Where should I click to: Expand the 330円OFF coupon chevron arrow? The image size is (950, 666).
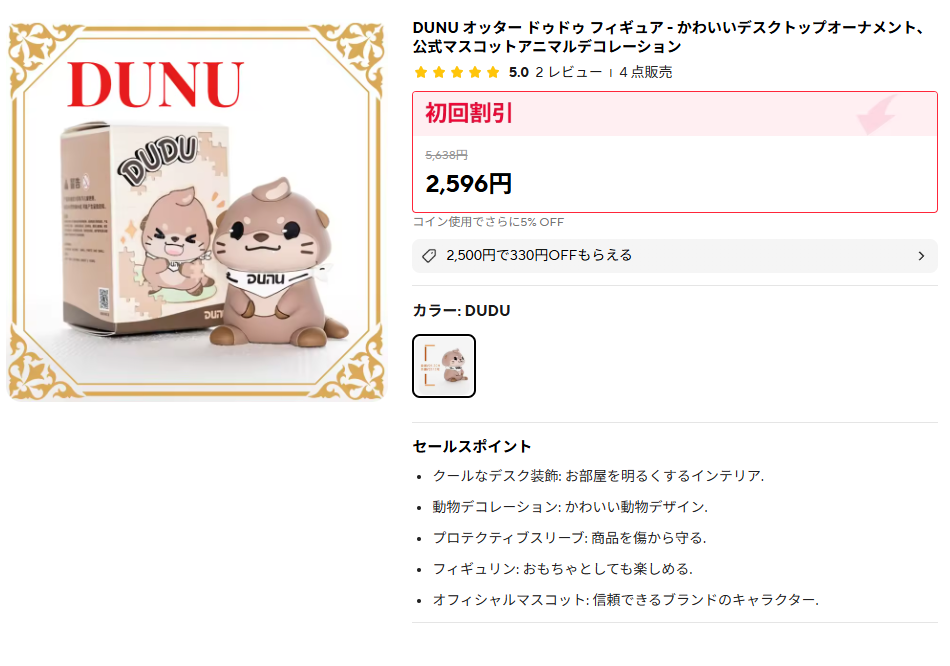tap(922, 256)
